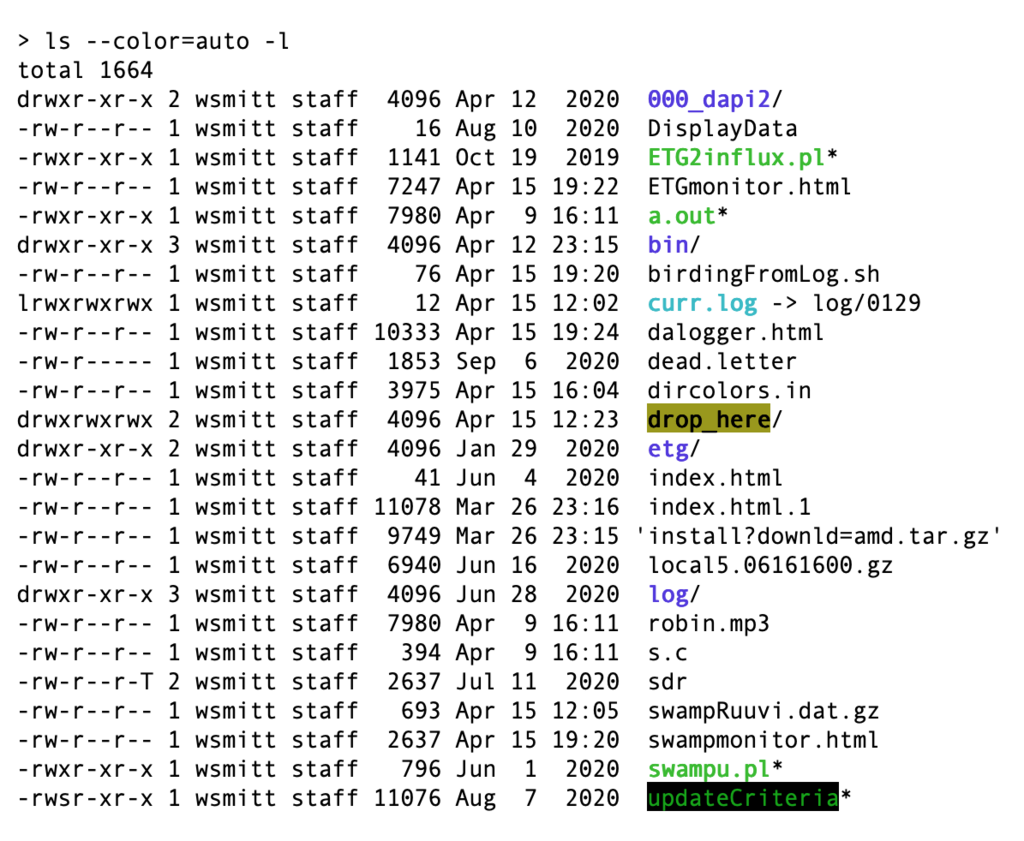Select the dalogger.html file name
This screenshot has width=1024, height=841.
coord(735,332)
